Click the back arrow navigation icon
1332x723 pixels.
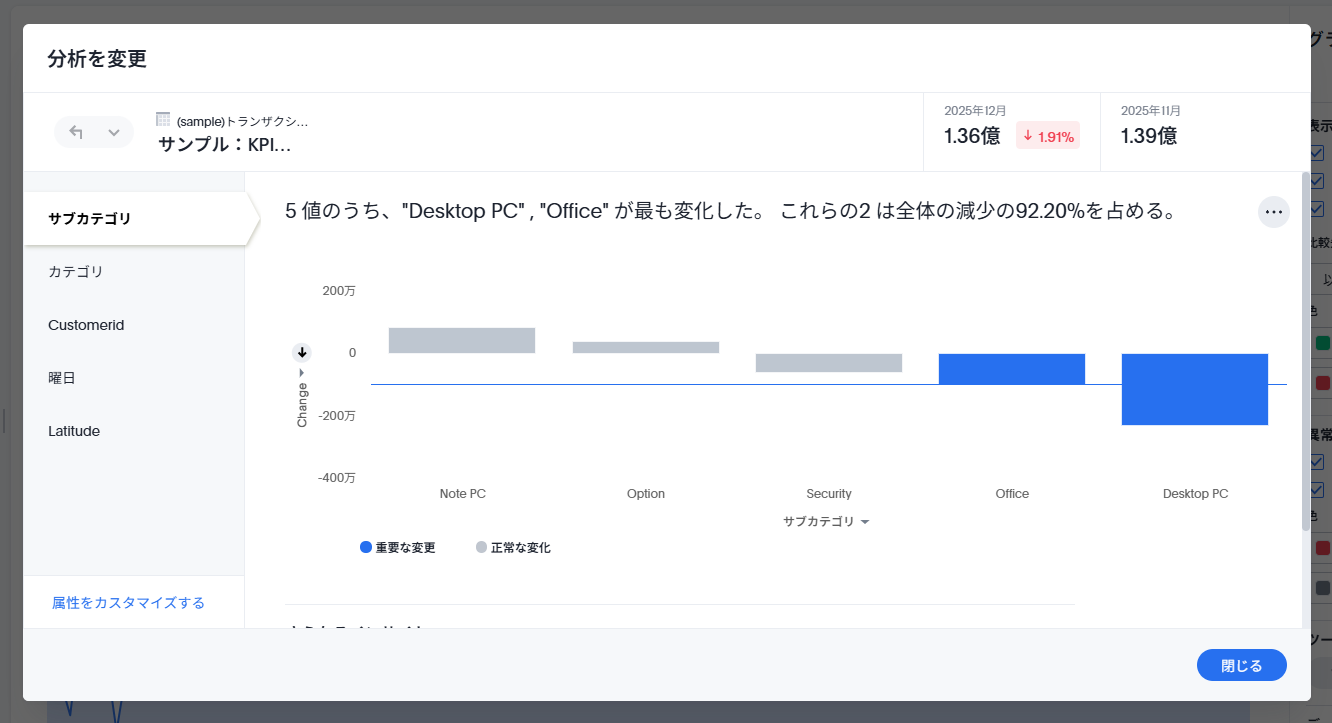pyautogui.click(x=76, y=132)
